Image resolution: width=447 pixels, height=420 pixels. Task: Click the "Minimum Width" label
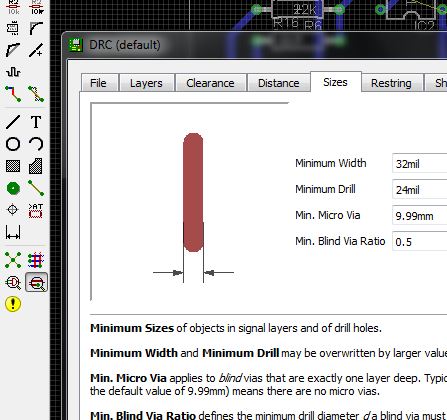[x=331, y=163]
